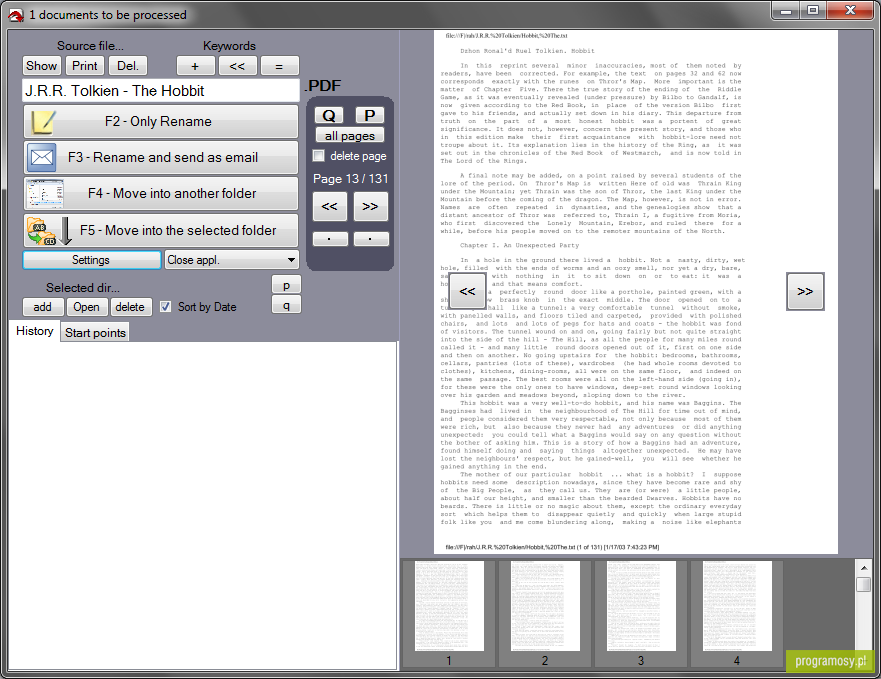Click the small q button near Selected dir
The height and width of the screenshot is (679, 881).
click(287, 305)
